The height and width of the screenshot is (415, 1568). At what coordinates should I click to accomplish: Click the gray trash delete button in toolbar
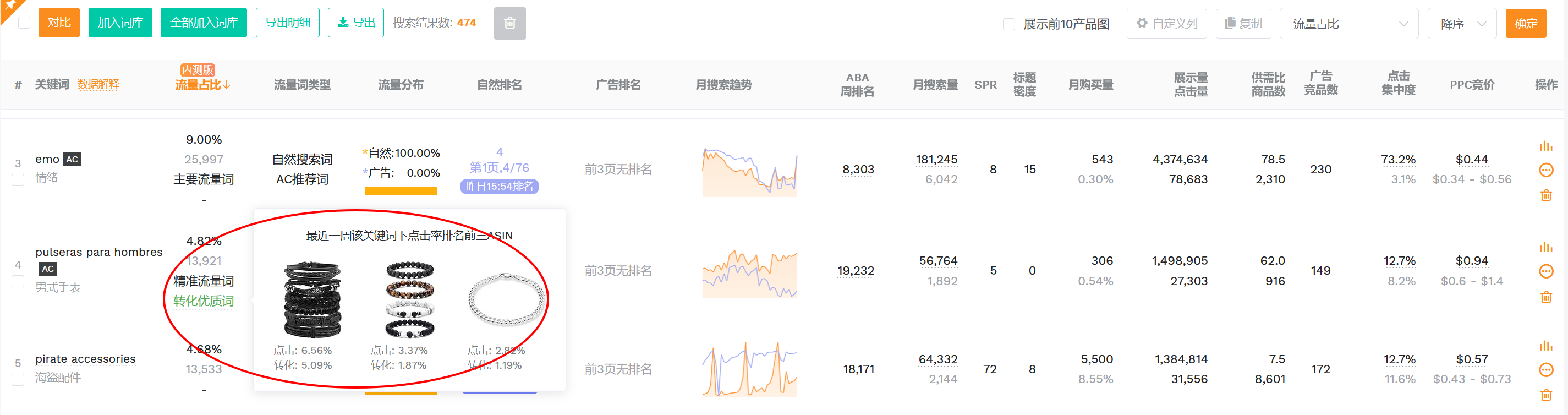[x=509, y=23]
